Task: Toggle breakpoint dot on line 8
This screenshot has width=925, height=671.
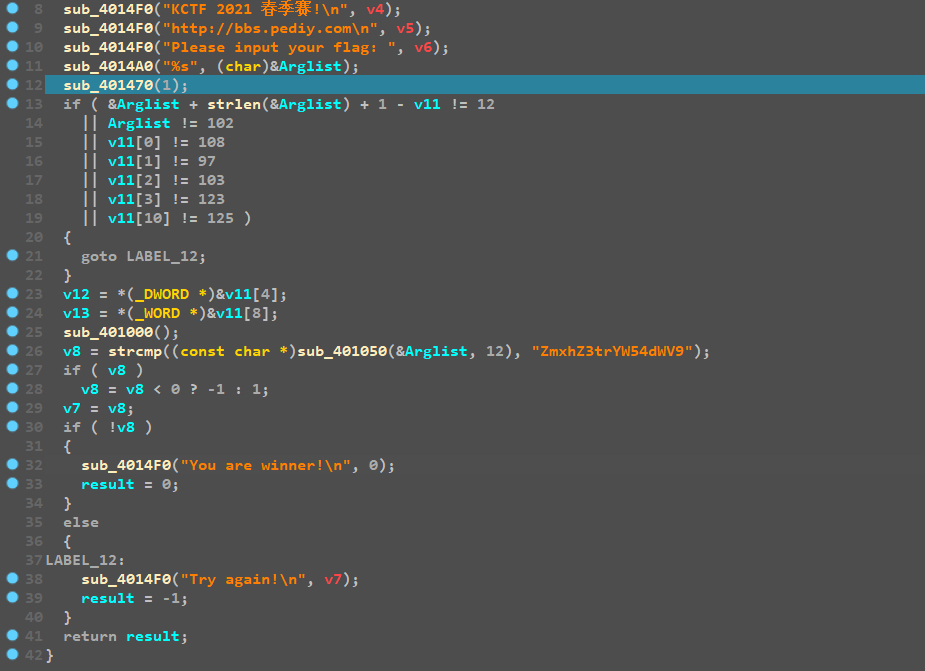Action: click(12, 8)
